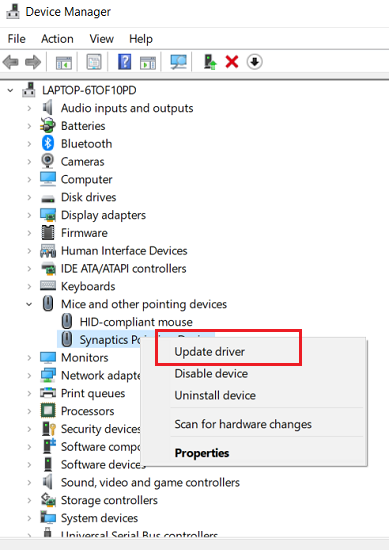Click the Disable device down-arrow icon
This screenshot has height=550, width=389.
255,62
